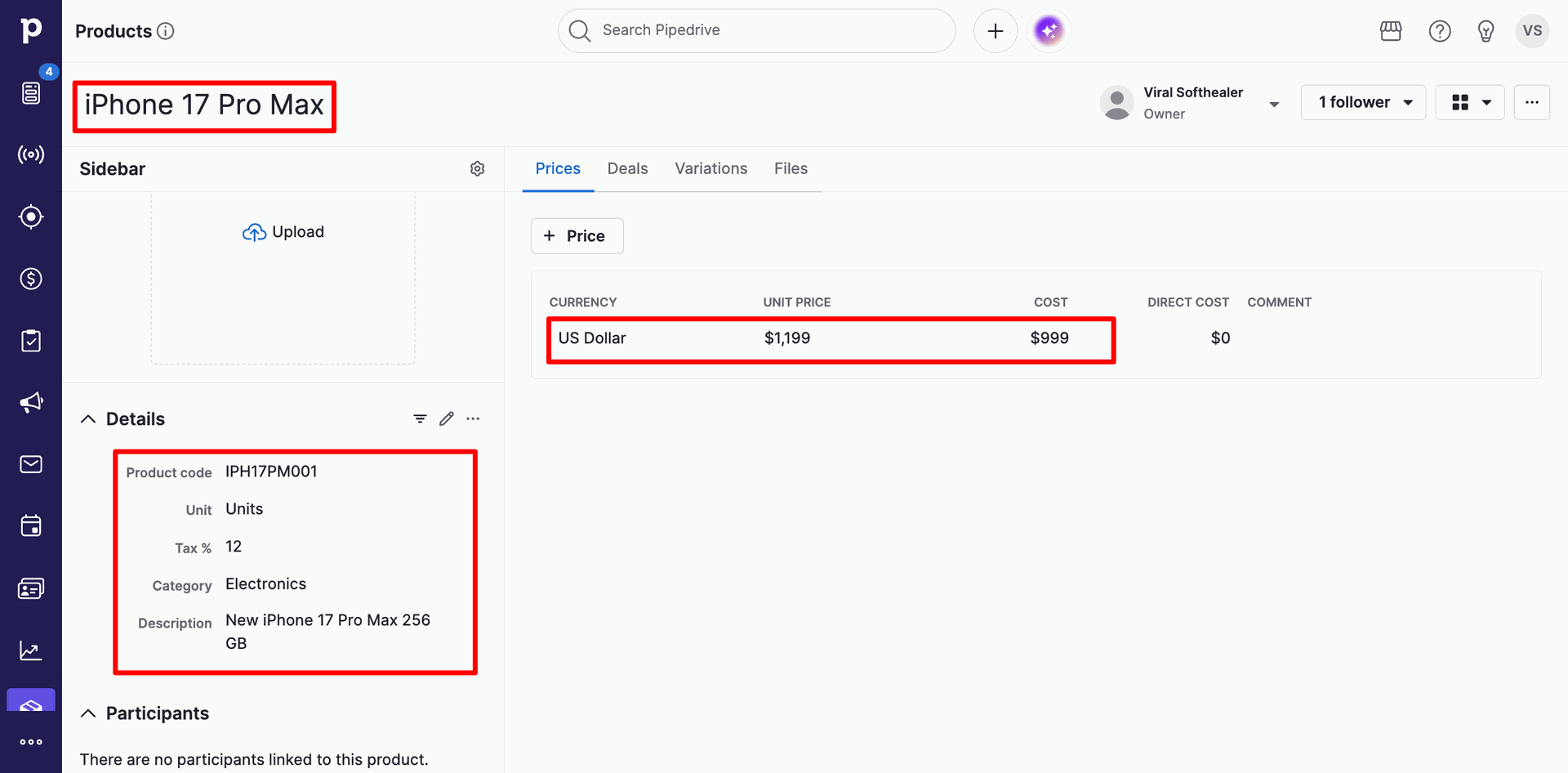The height and width of the screenshot is (773, 1568).
Task: Click the $0 direct cost value
Action: tap(1220, 338)
